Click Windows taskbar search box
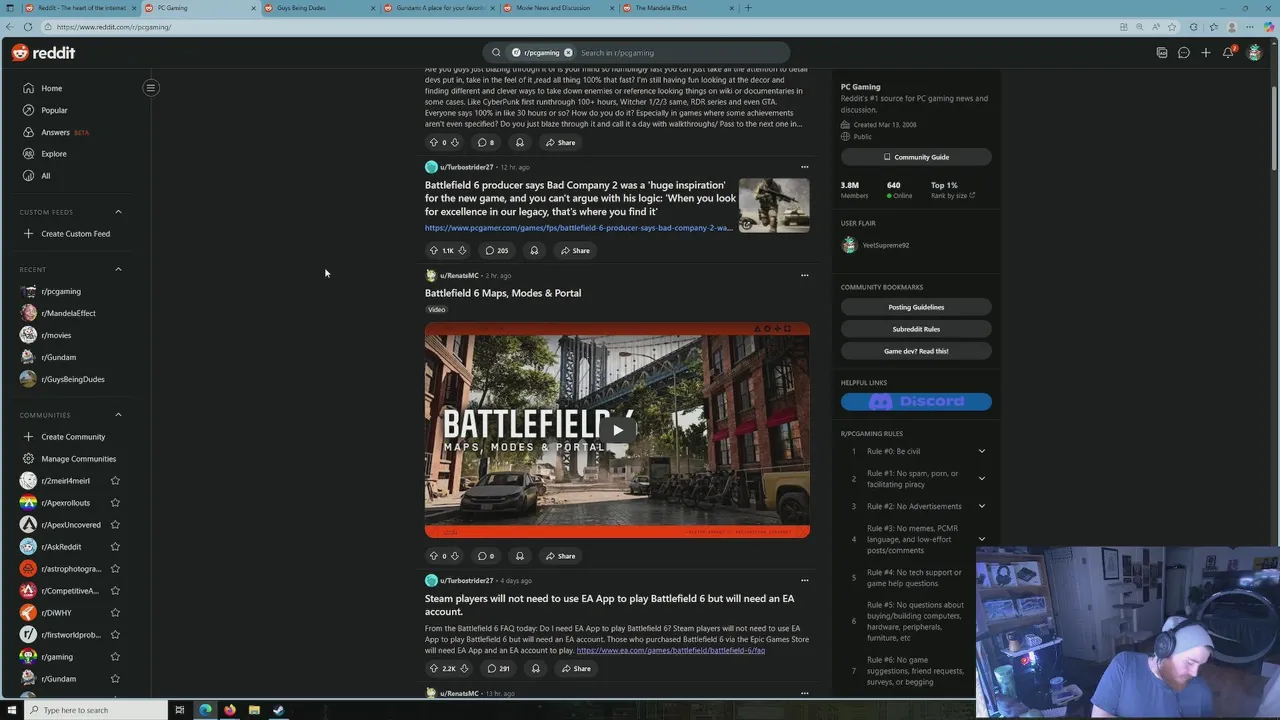Image resolution: width=1280 pixels, height=720 pixels. [x=95, y=710]
